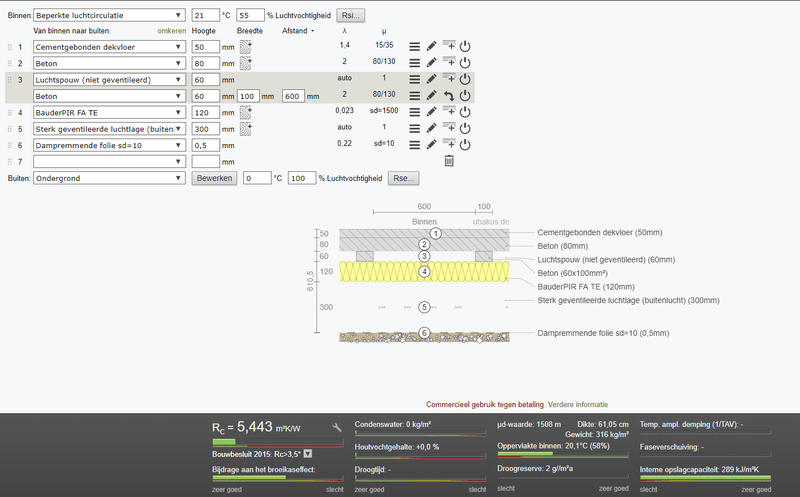This screenshot has height=497, width=800.
Task: Click Oppervlakte binnen rating bar
Action: pos(563,454)
